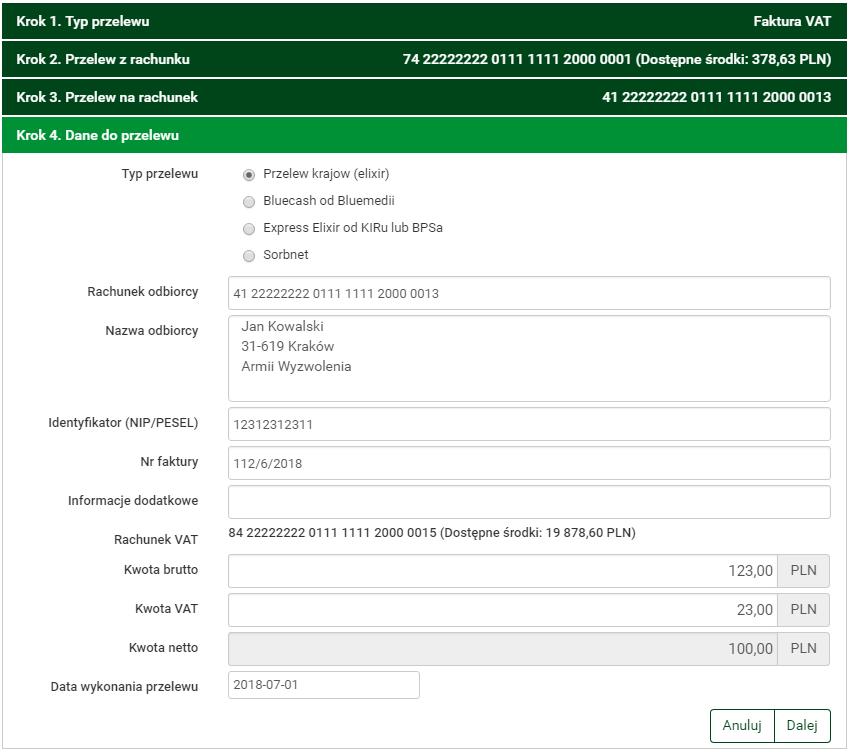Choose Bluecash od Bluemedii transfer type
The height and width of the screenshot is (752, 851).
click(249, 202)
